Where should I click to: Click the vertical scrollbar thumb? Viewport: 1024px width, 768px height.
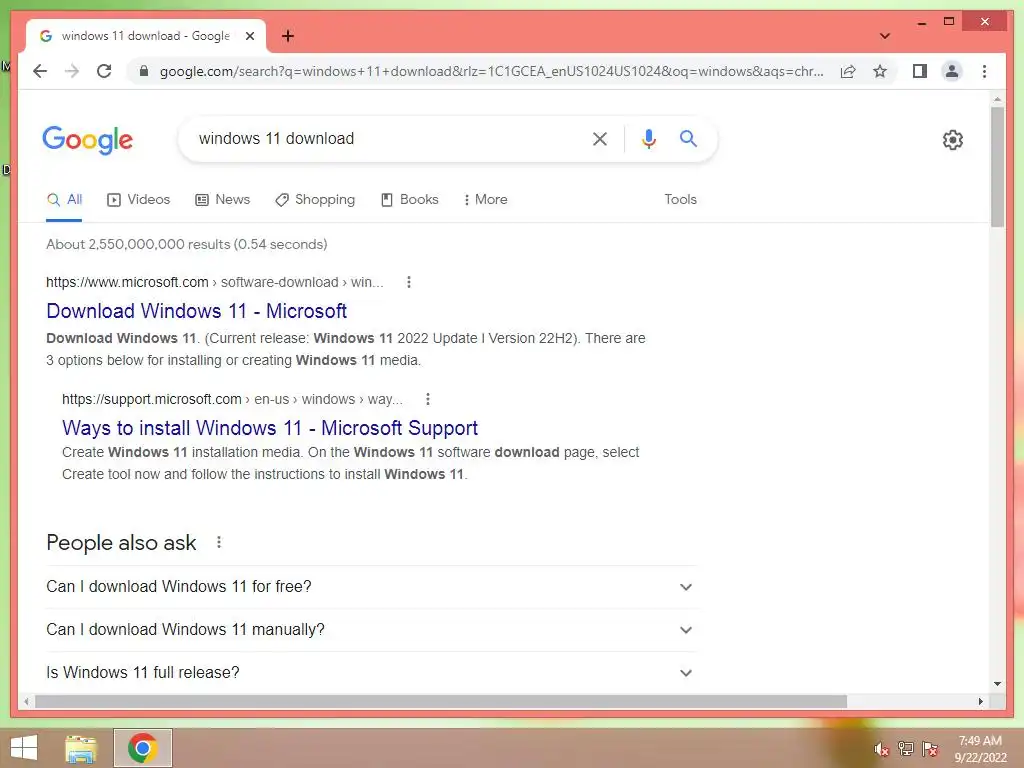point(997,167)
